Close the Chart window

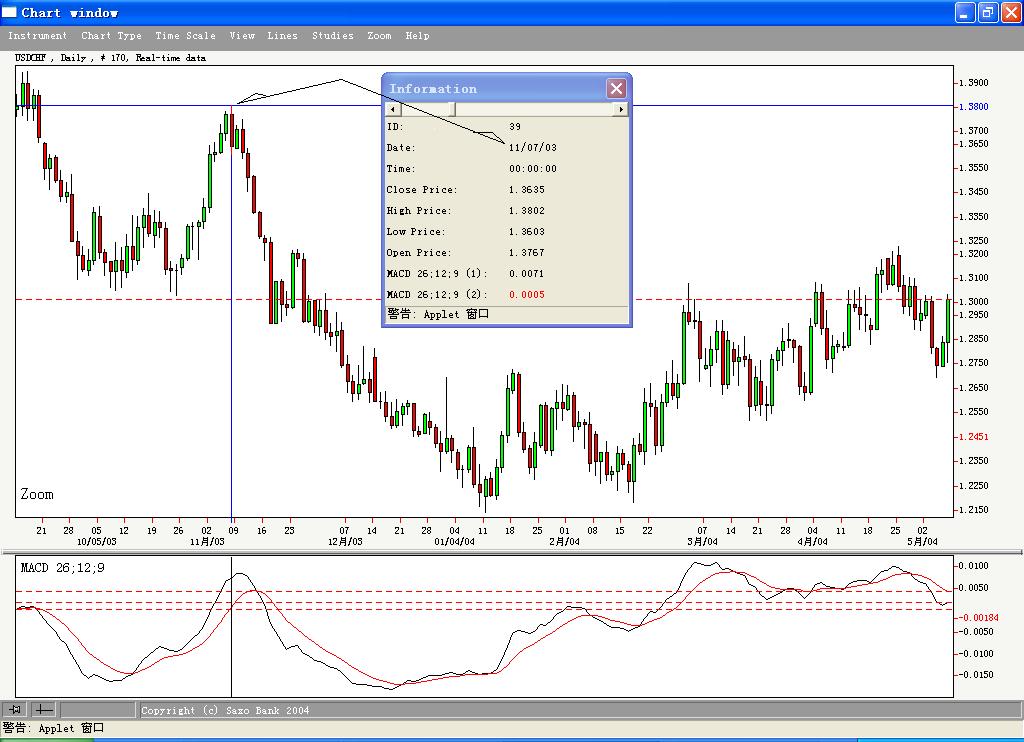click(1011, 12)
